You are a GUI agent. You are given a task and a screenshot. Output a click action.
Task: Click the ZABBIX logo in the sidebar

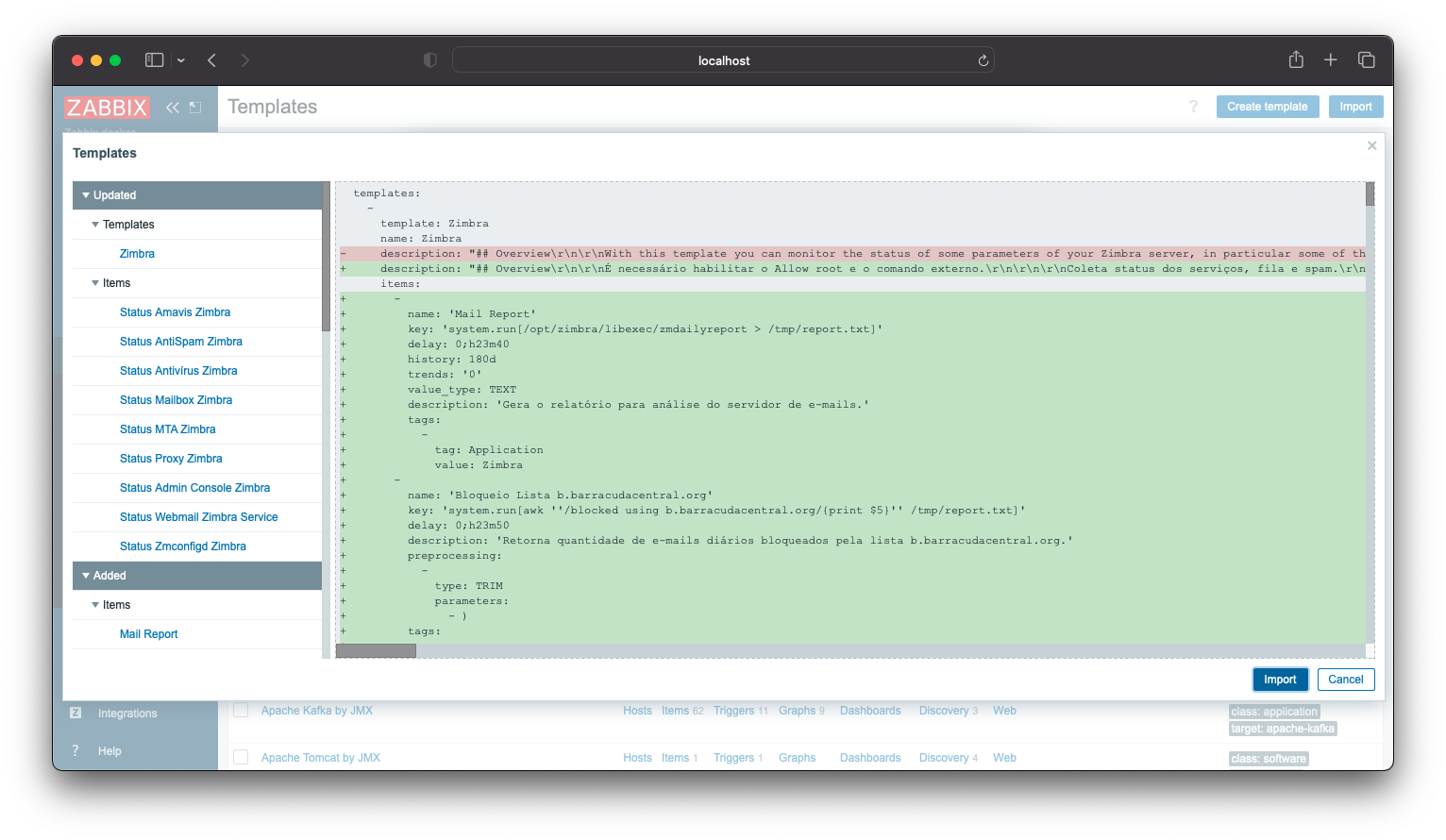coord(107,107)
